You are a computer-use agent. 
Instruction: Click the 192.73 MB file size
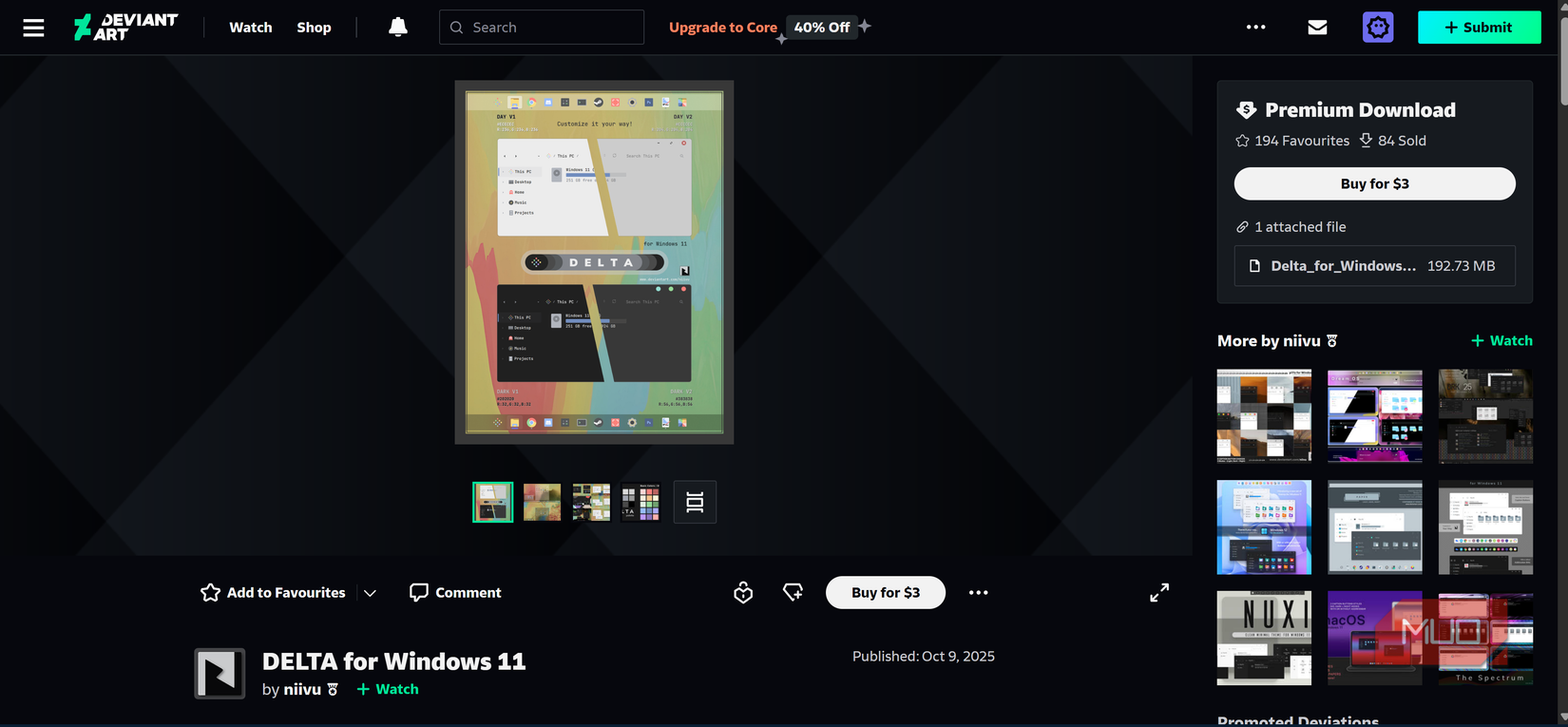pos(1461,266)
